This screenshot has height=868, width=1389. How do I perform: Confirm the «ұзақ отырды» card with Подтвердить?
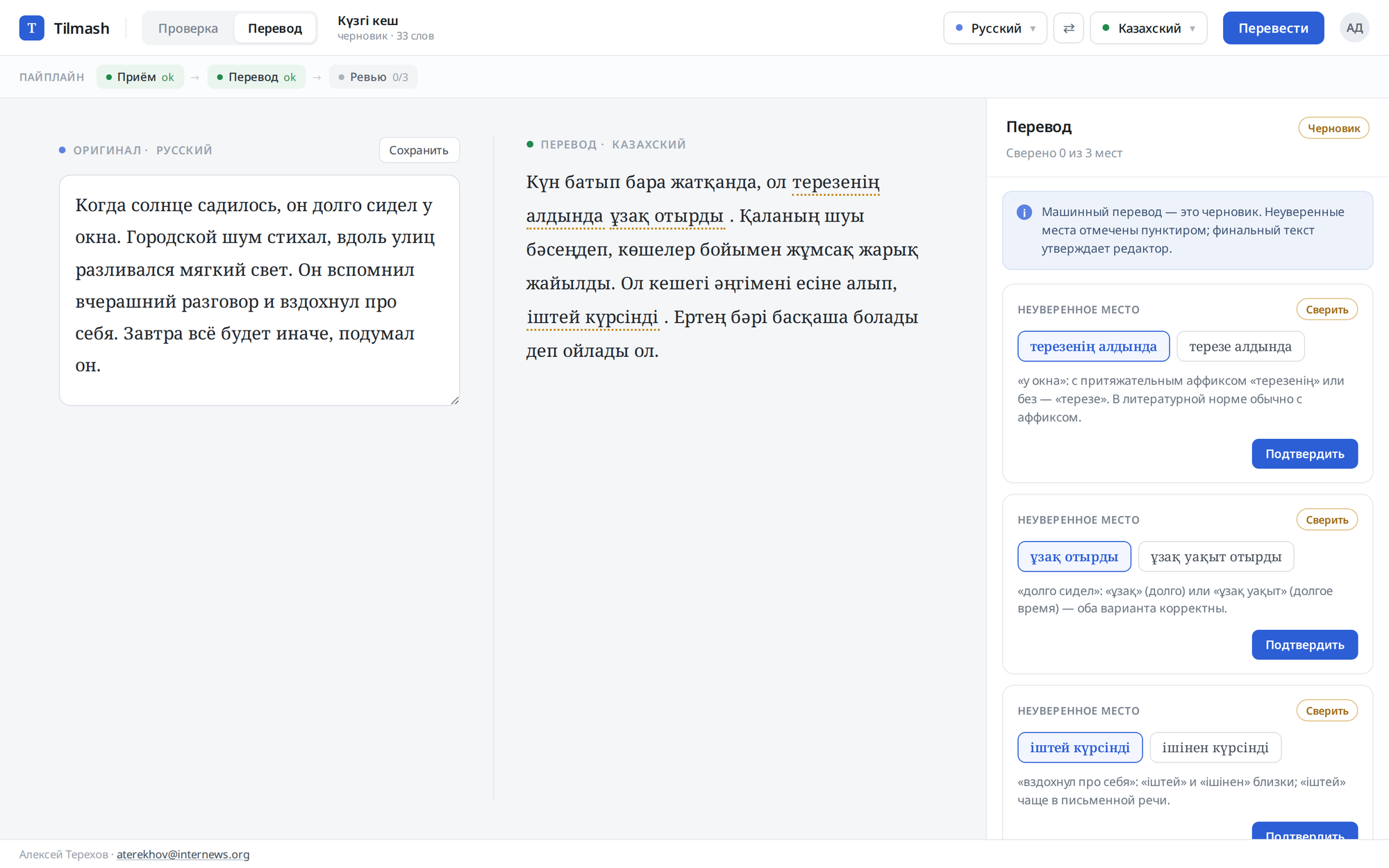[x=1304, y=645]
